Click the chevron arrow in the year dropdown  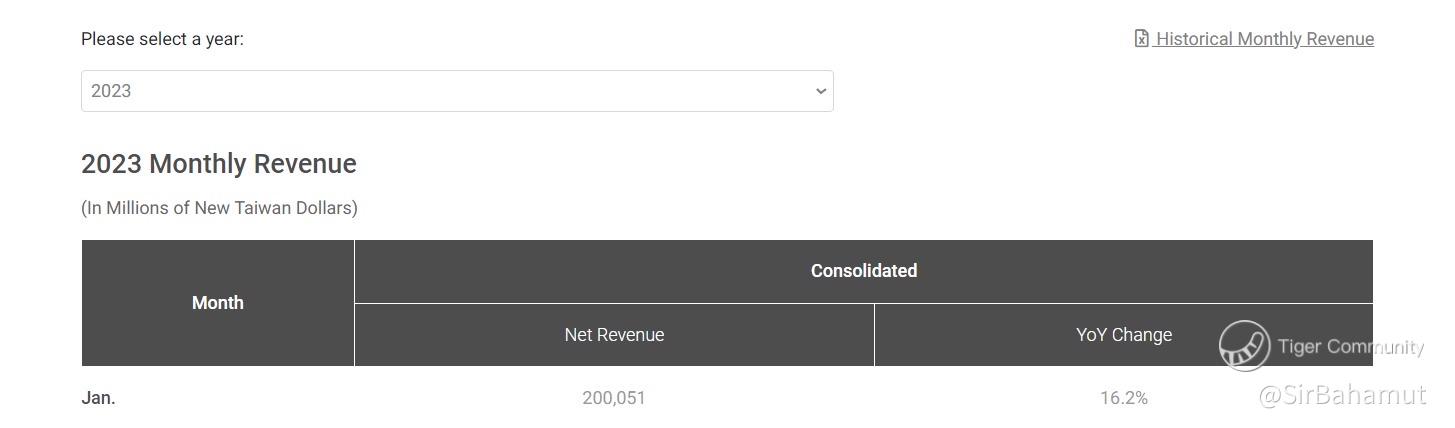(821, 91)
